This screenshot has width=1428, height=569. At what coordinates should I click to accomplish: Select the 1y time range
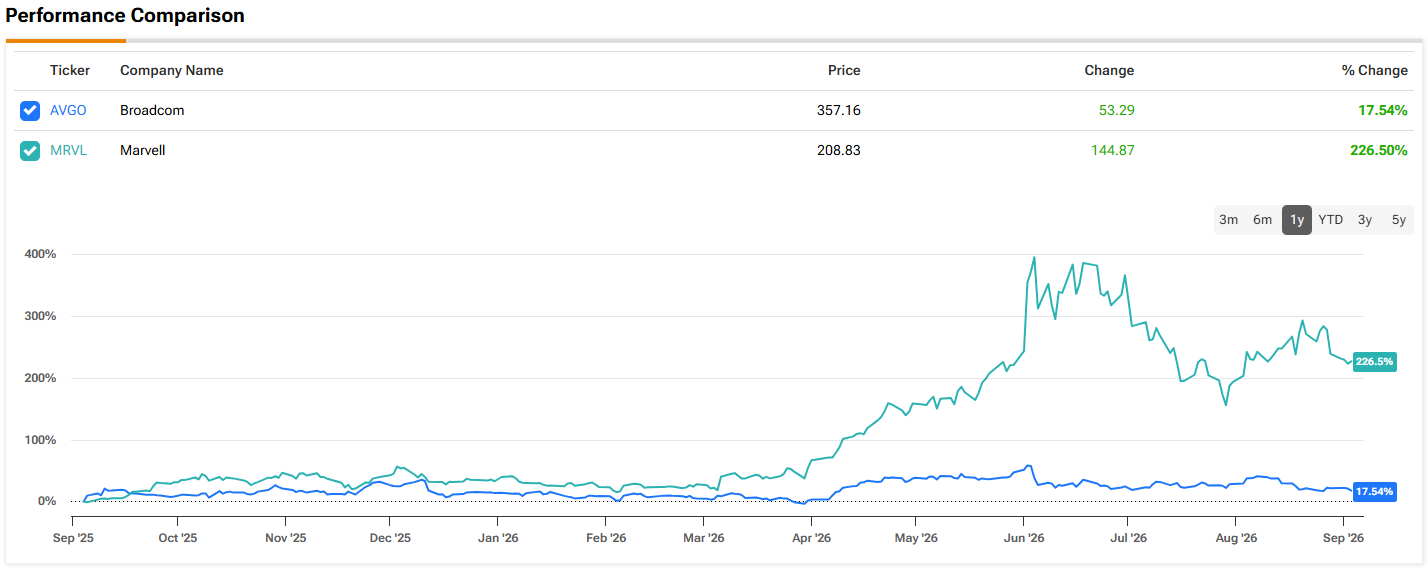pos(1297,220)
